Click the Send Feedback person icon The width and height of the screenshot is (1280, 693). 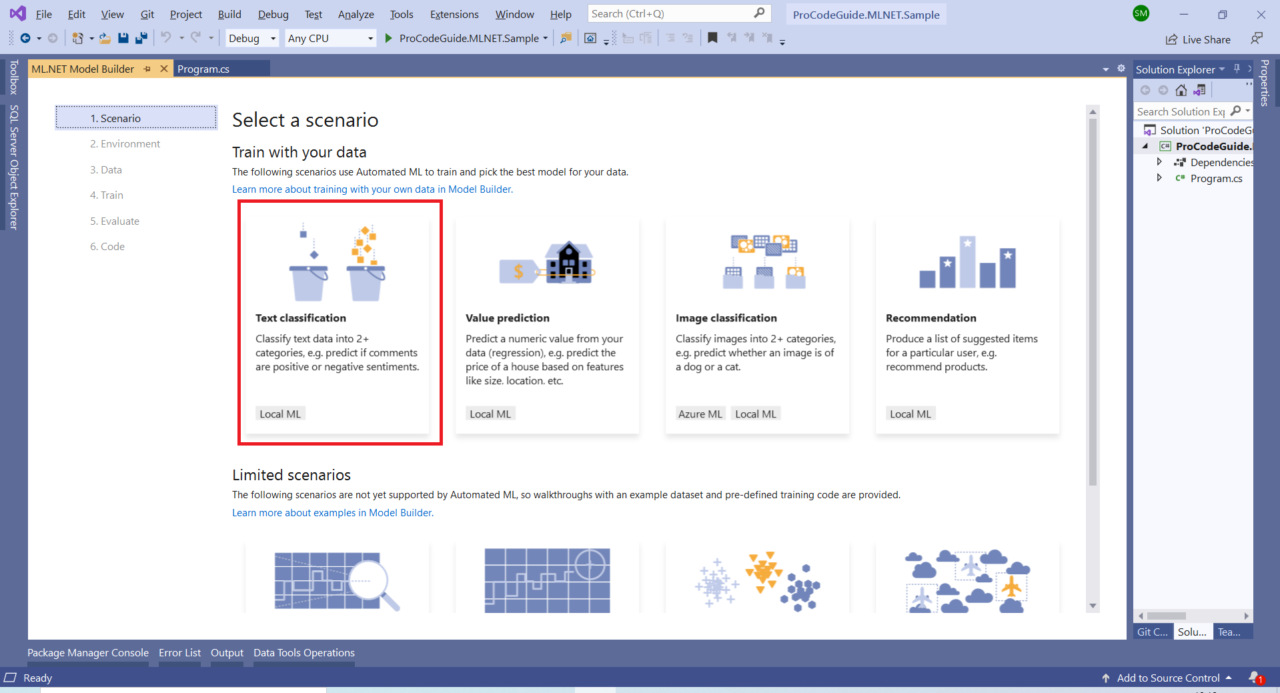coord(1256,39)
